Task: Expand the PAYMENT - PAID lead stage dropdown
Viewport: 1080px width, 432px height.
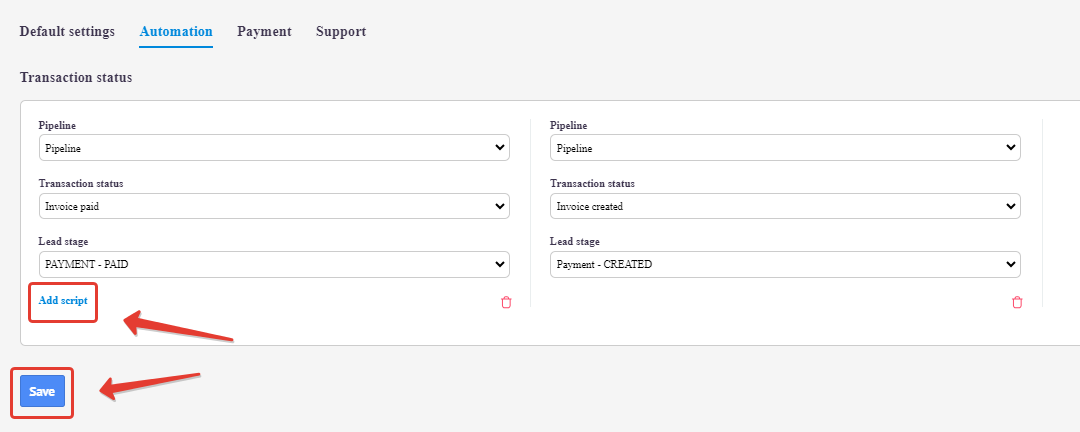Action: [274, 264]
